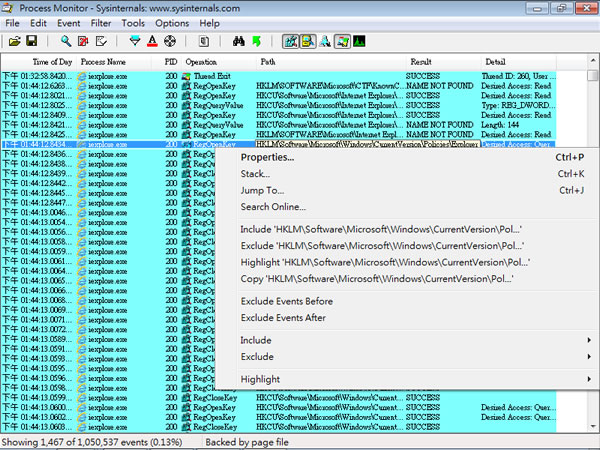This screenshot has height=450, width=600.
Task: Toggle Show Network Activity button
Action: (325, 41)
